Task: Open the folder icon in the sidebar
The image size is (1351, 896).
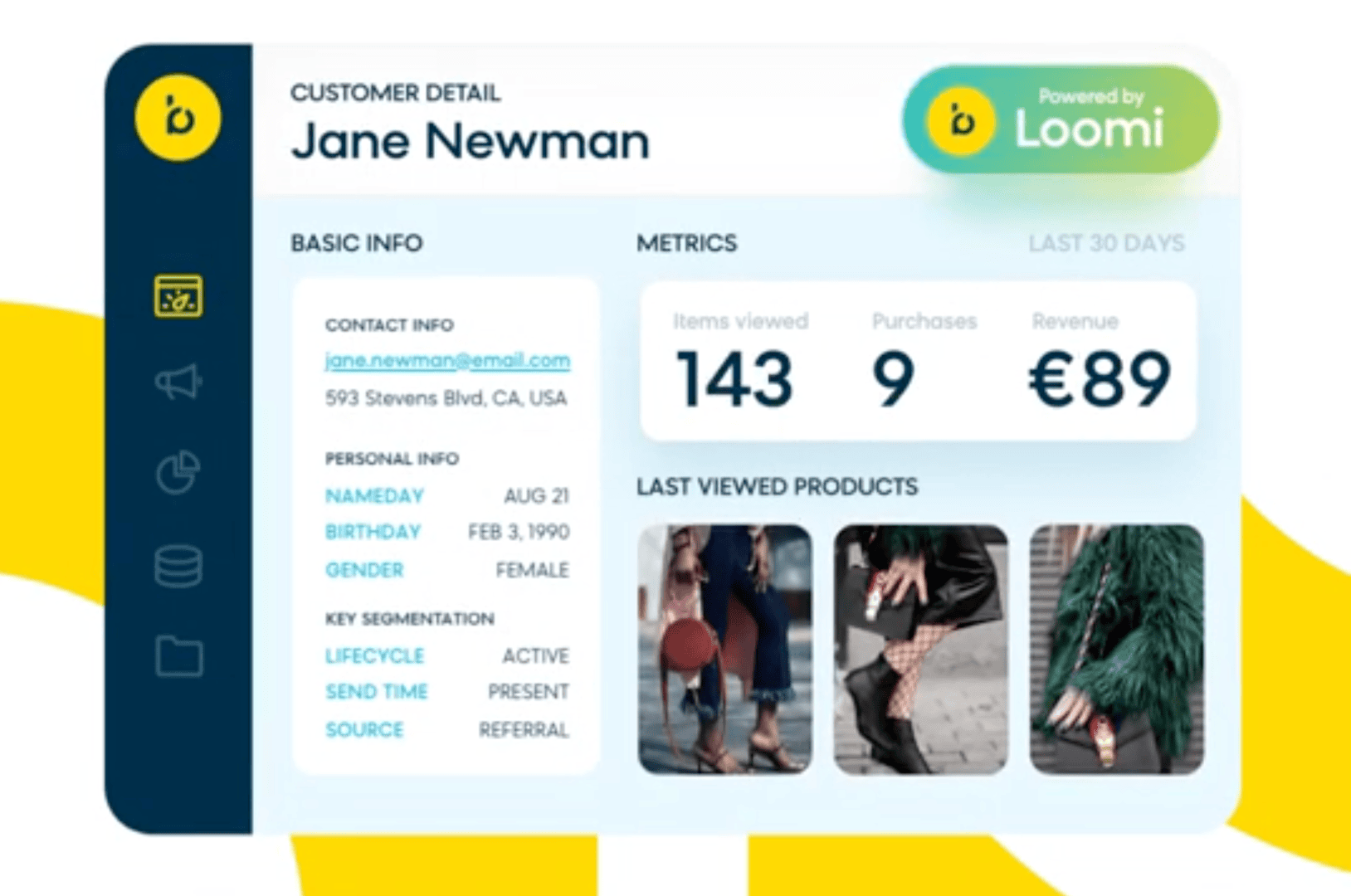Action: (179, 656)
